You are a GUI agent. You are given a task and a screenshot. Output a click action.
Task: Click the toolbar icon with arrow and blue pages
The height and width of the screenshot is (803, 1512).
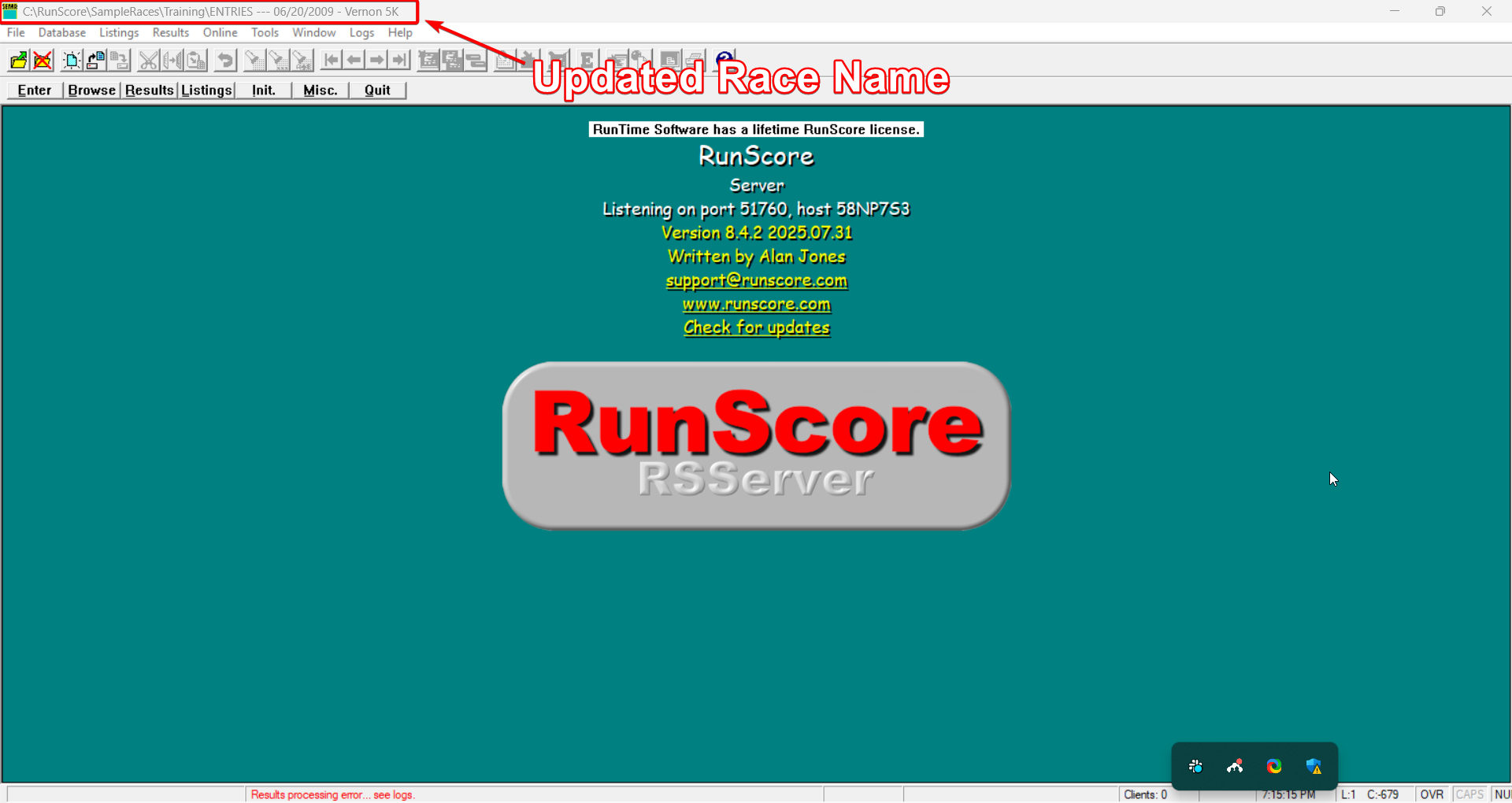(x=96, y=61)
